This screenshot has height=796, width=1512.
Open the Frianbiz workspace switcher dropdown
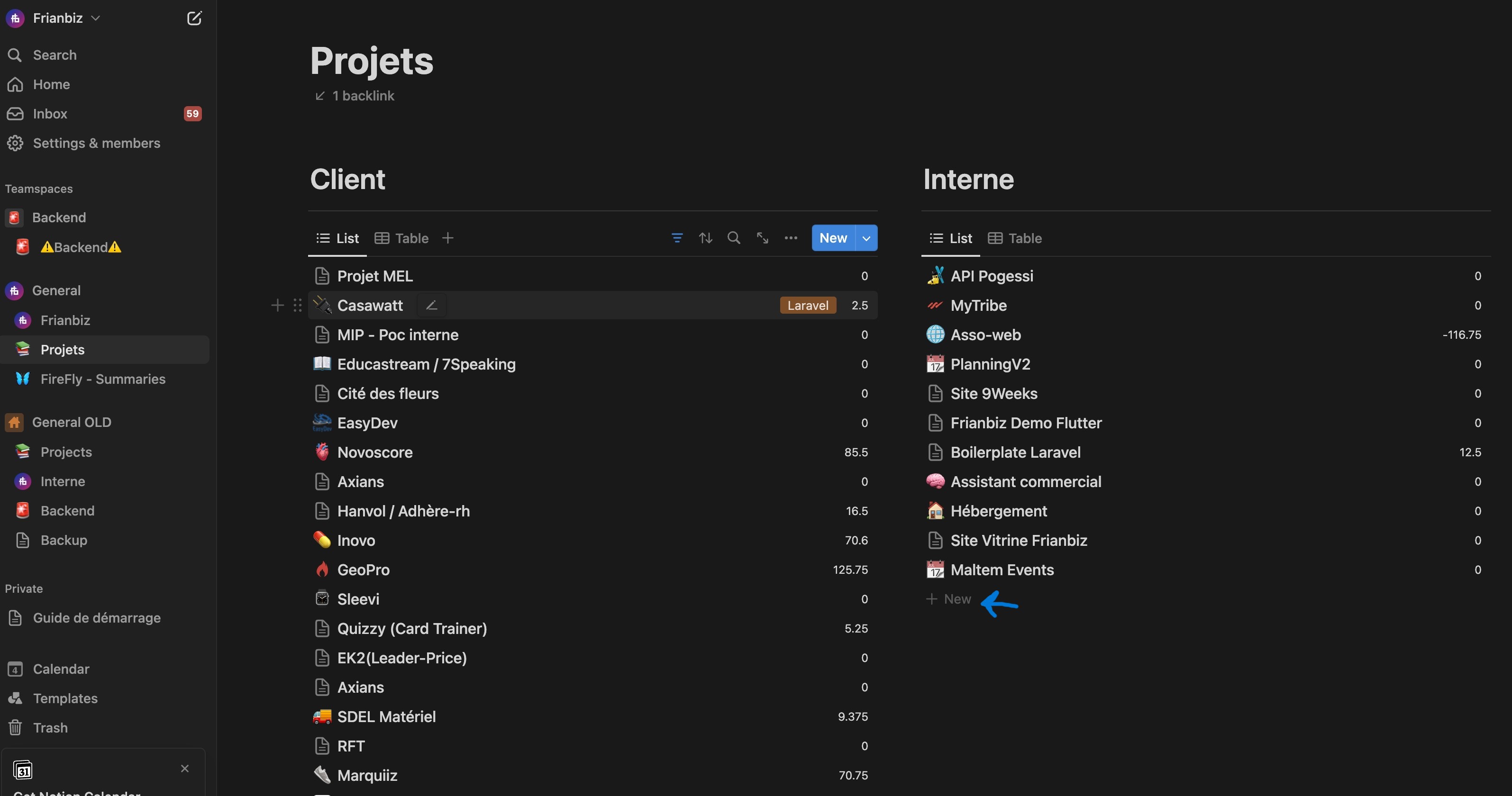point(58,18)
